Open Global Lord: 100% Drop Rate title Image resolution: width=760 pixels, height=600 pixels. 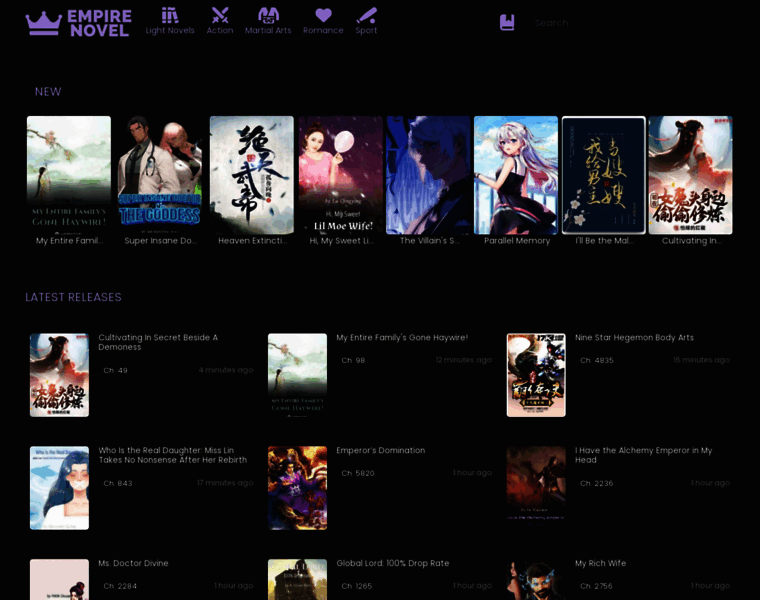pyautogui.click(x=393, y=563)
